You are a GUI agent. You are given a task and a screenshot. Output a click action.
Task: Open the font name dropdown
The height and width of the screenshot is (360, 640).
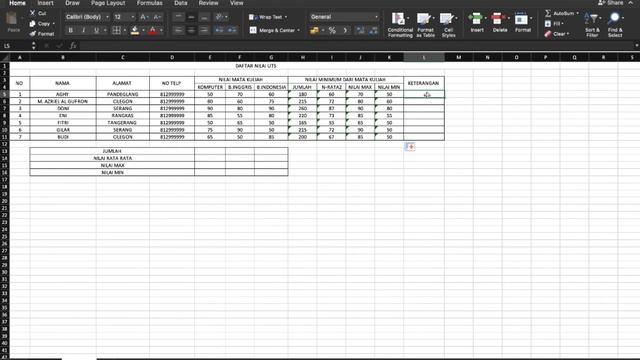(107, 17)
